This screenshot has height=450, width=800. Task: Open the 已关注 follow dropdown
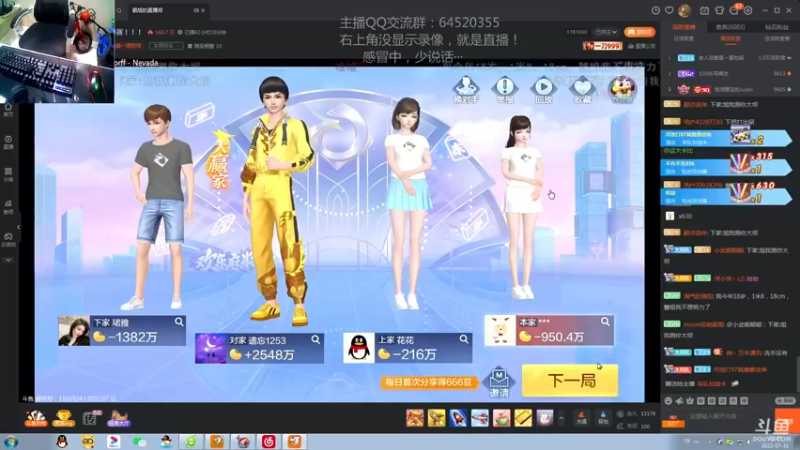(606, 32)
